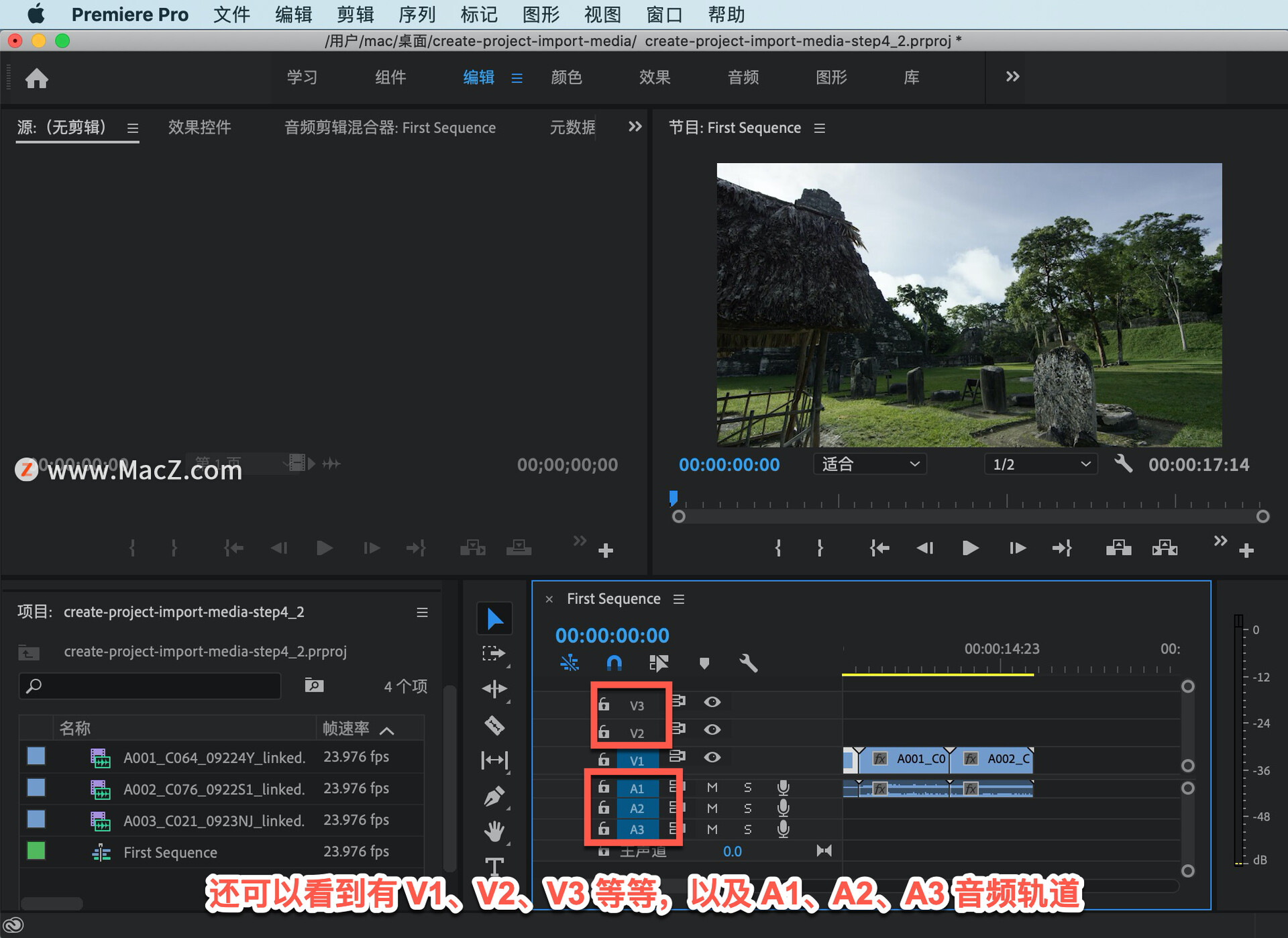Solo the A2 audio track
The image size is (1288, 938).
click(747, 809)
